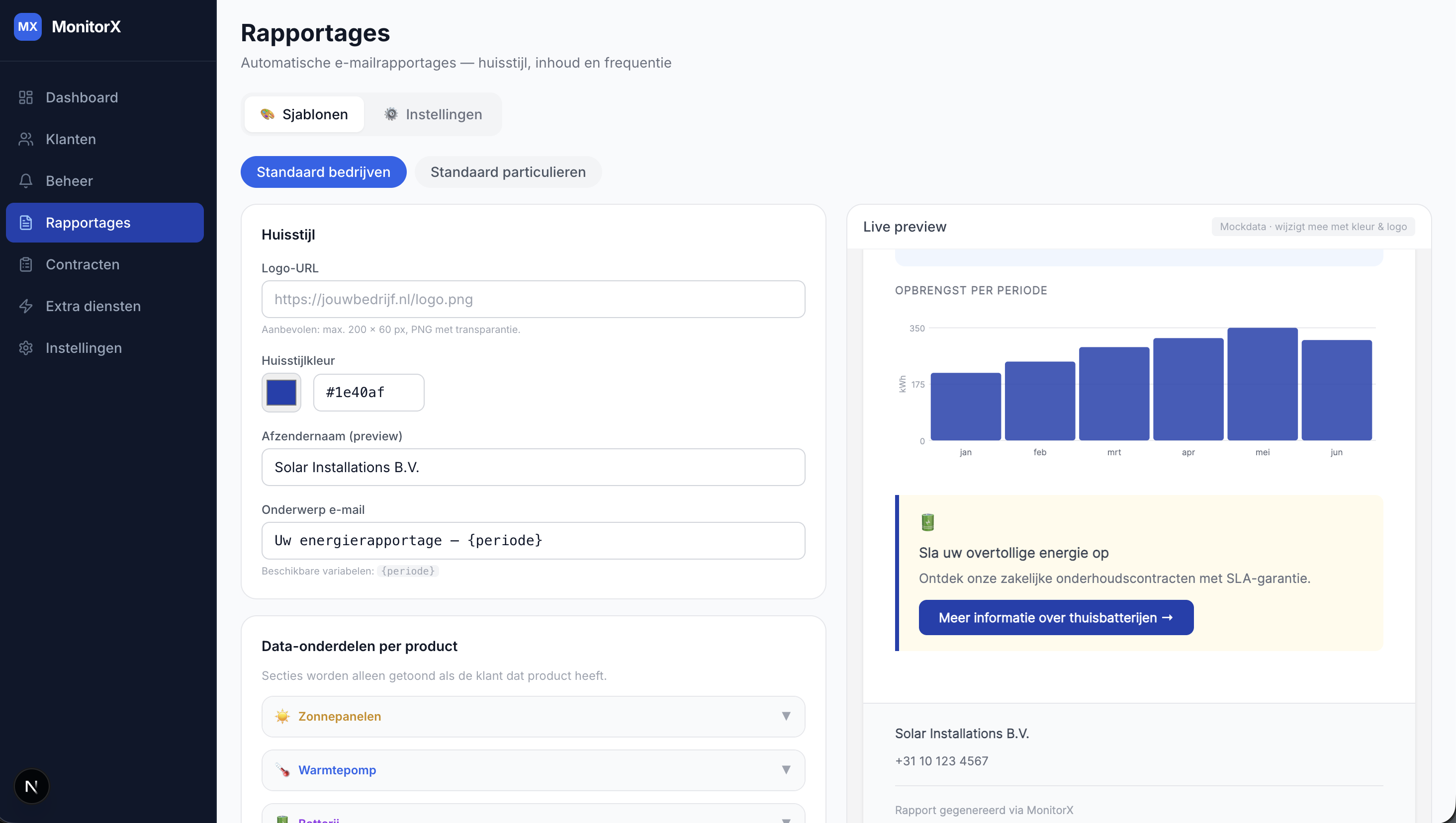This screenshot has width=1456, height=823.
Task: Click the Mockdata info badge in preview
Action: click(1313, 227)
